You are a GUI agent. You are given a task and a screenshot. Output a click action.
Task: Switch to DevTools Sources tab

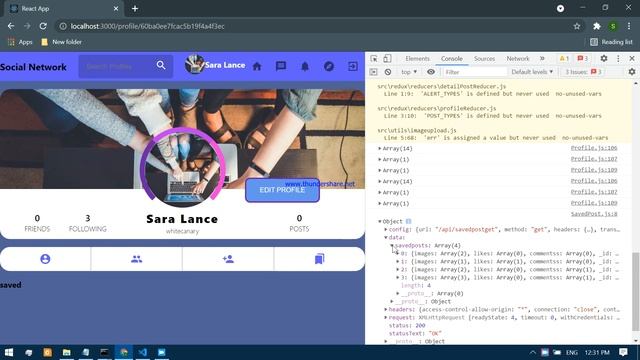click(x=484, y=59)
